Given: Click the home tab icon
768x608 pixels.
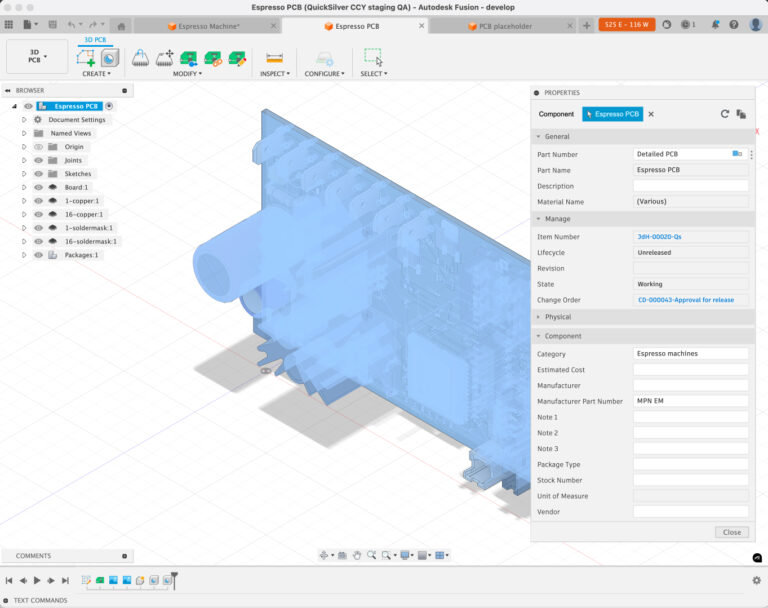Looking at the screenshot, I should (x=121, y=26).
